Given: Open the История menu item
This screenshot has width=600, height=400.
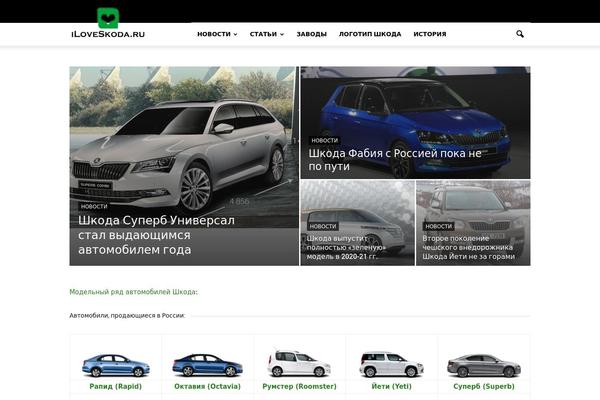Looking at the screenshot, I should click(430, 34).
